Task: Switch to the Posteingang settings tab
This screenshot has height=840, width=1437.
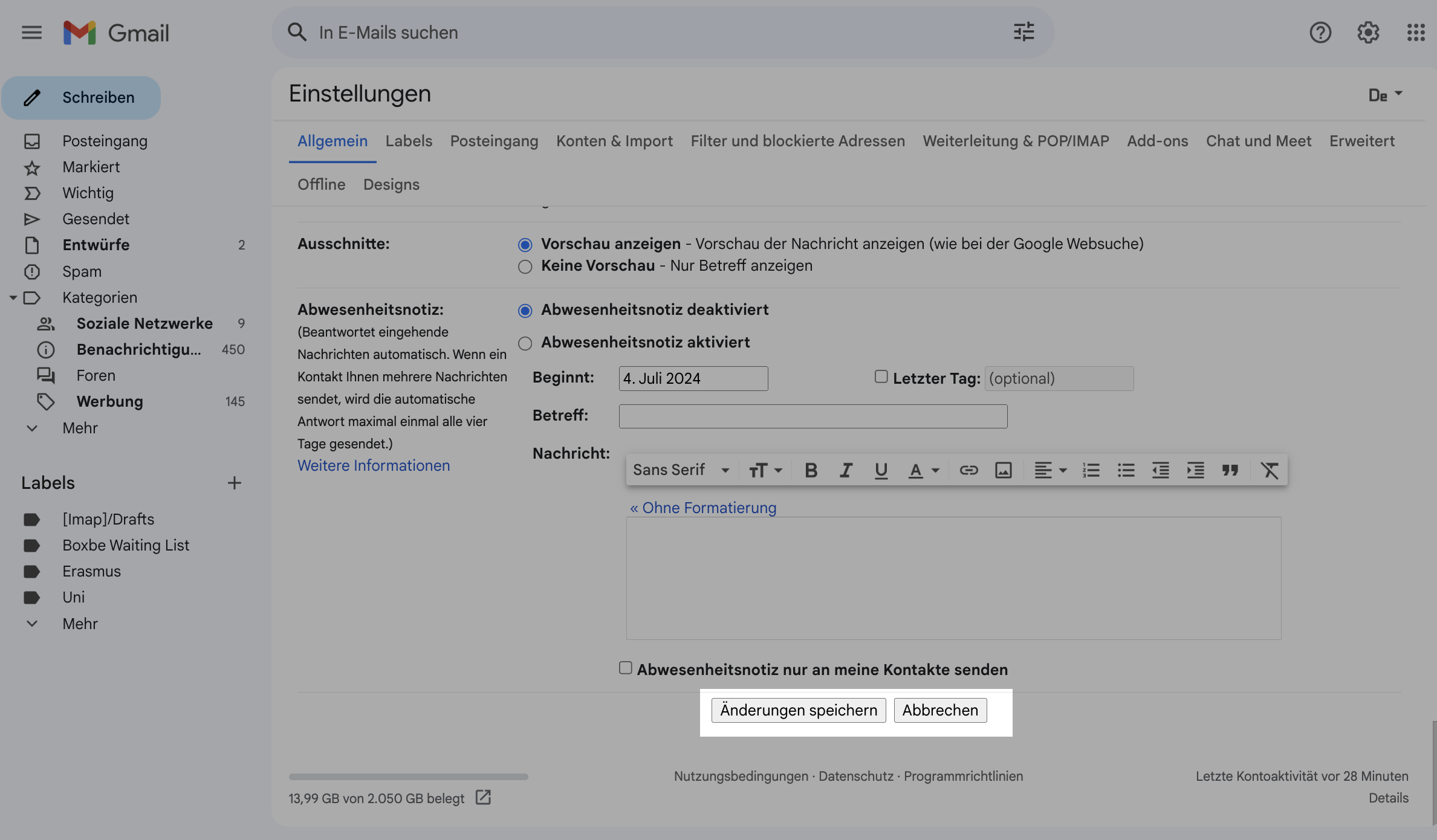Action: pos(494,141)
